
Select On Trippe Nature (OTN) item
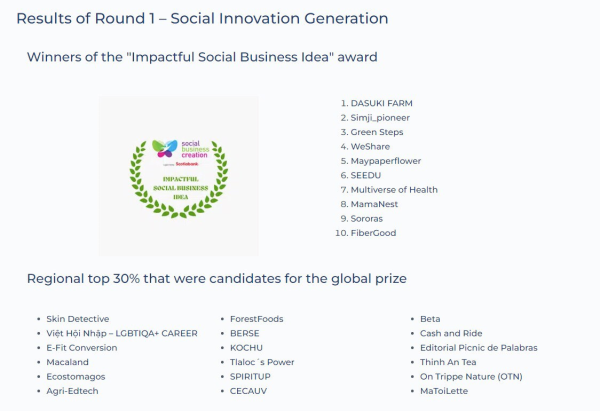pyautogui.click(x=471, y=377)
